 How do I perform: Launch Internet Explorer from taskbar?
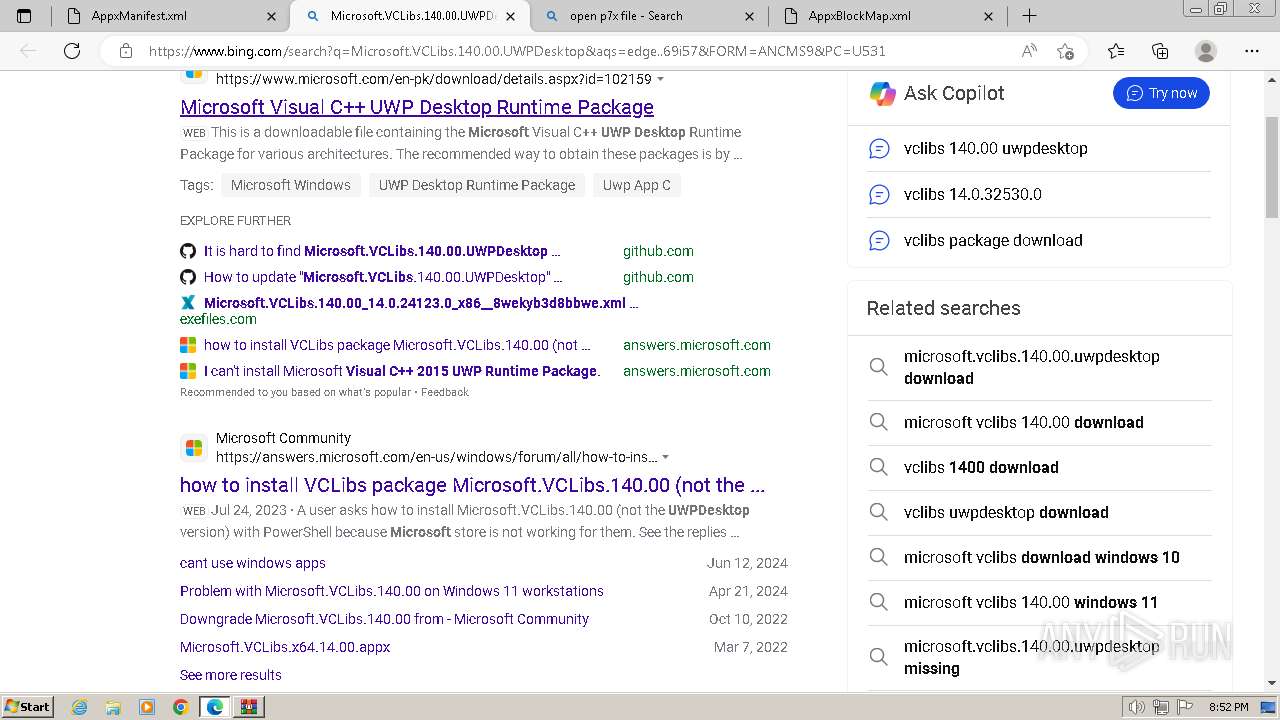tap(80, 707)
